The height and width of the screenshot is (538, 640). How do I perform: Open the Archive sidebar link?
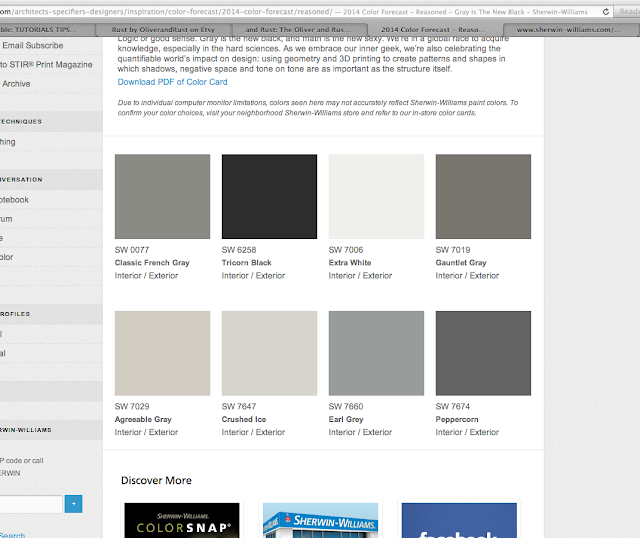click(16, 84)
